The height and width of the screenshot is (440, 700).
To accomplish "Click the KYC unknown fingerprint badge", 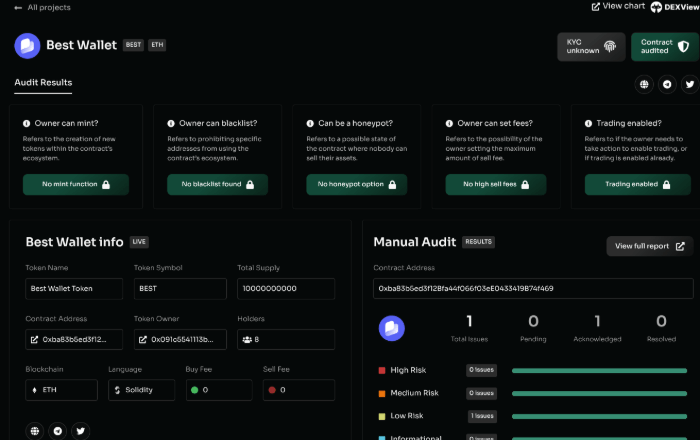I will (590, 46).
